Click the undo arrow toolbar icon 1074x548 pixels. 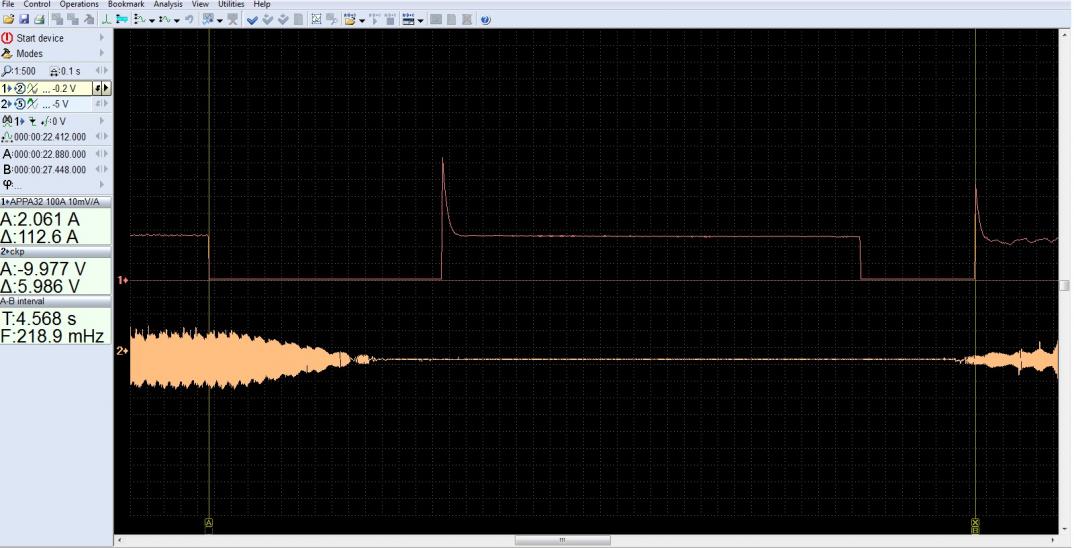click(187, 20)
